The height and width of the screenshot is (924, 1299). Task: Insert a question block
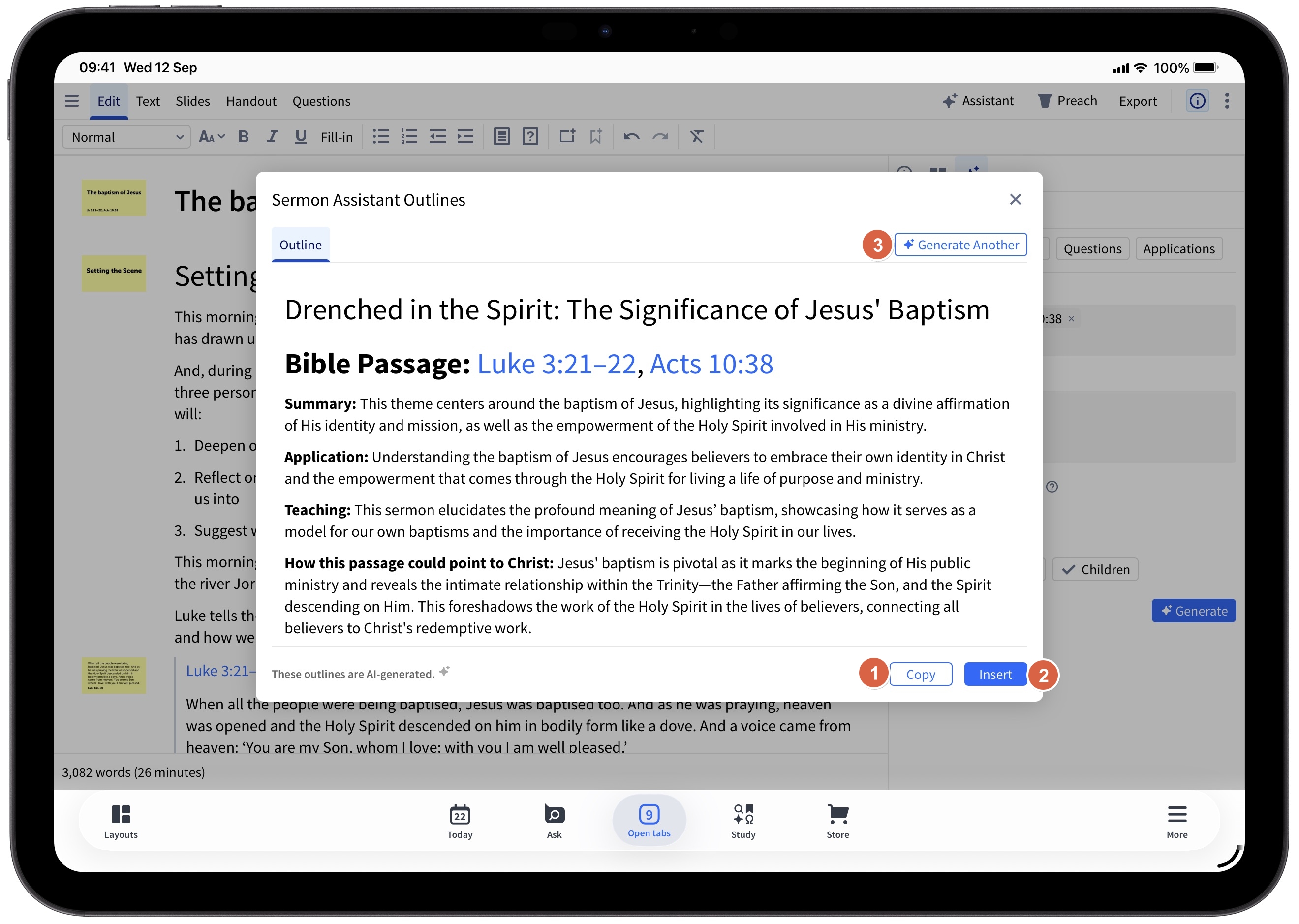(530, 137)
